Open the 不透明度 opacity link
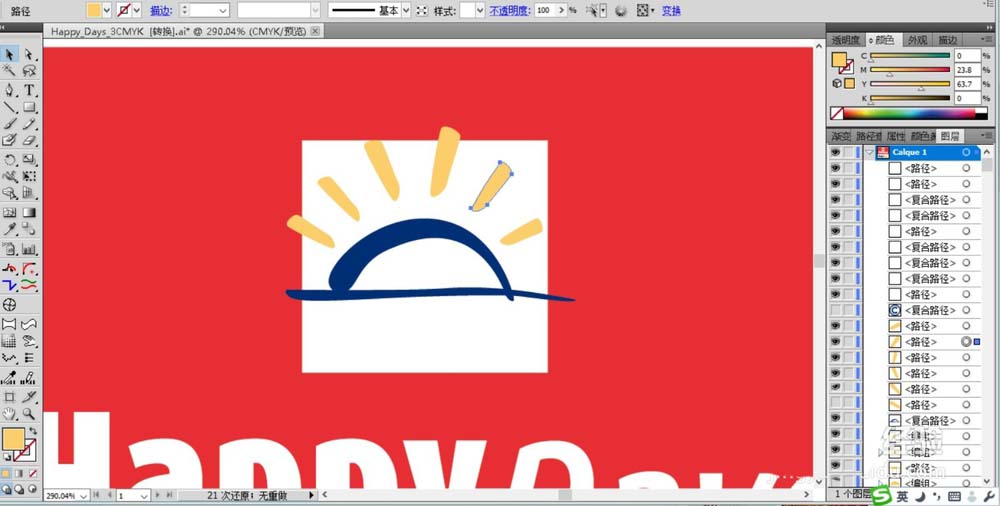The width and height of the screenshot is (1000, 506). pos(510,11)
